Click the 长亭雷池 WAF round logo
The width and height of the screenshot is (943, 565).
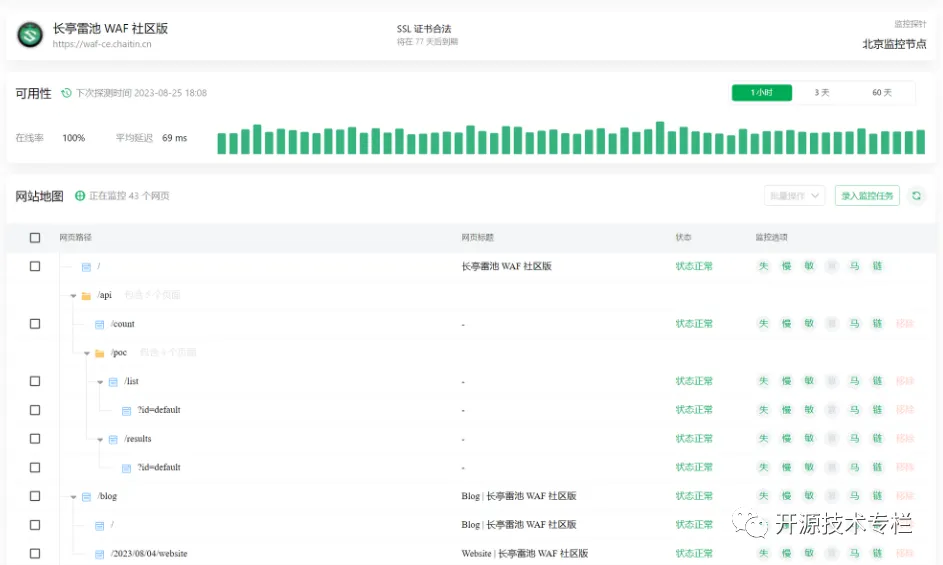tap(30, 35)
